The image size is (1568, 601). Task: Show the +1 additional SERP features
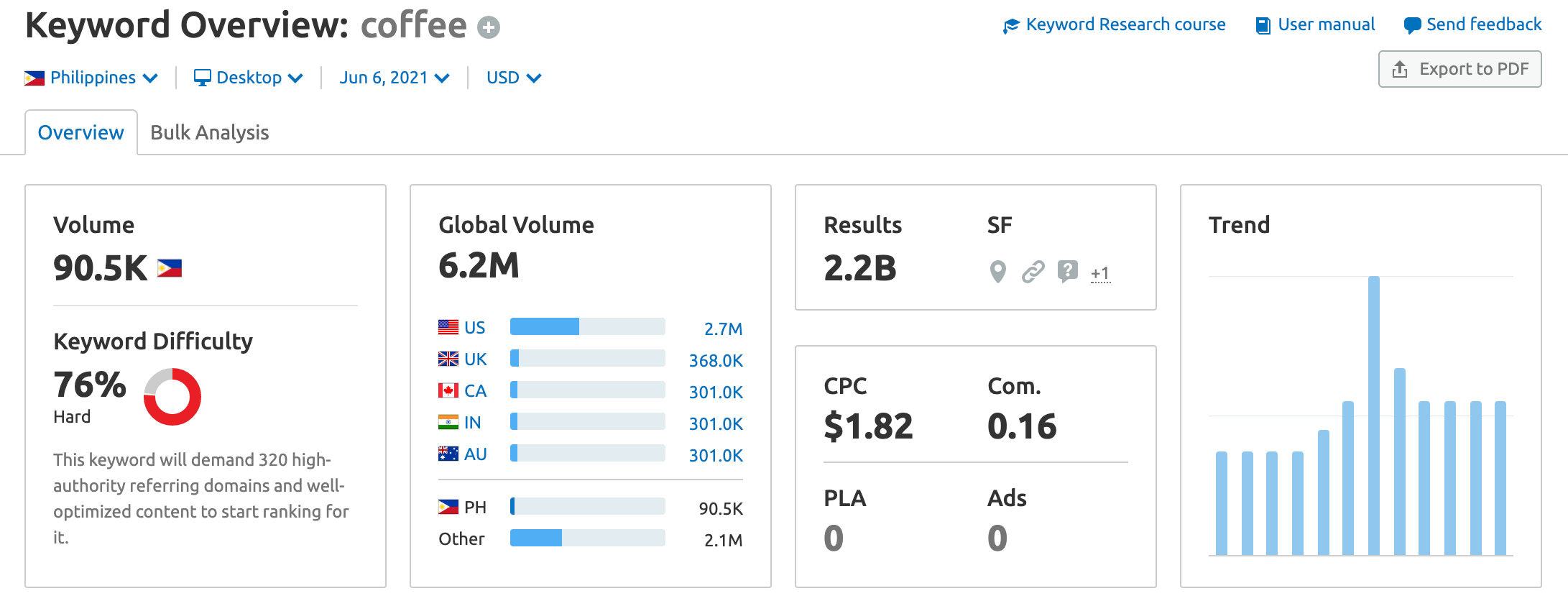pyautogui.click(x=1099, y=273)
